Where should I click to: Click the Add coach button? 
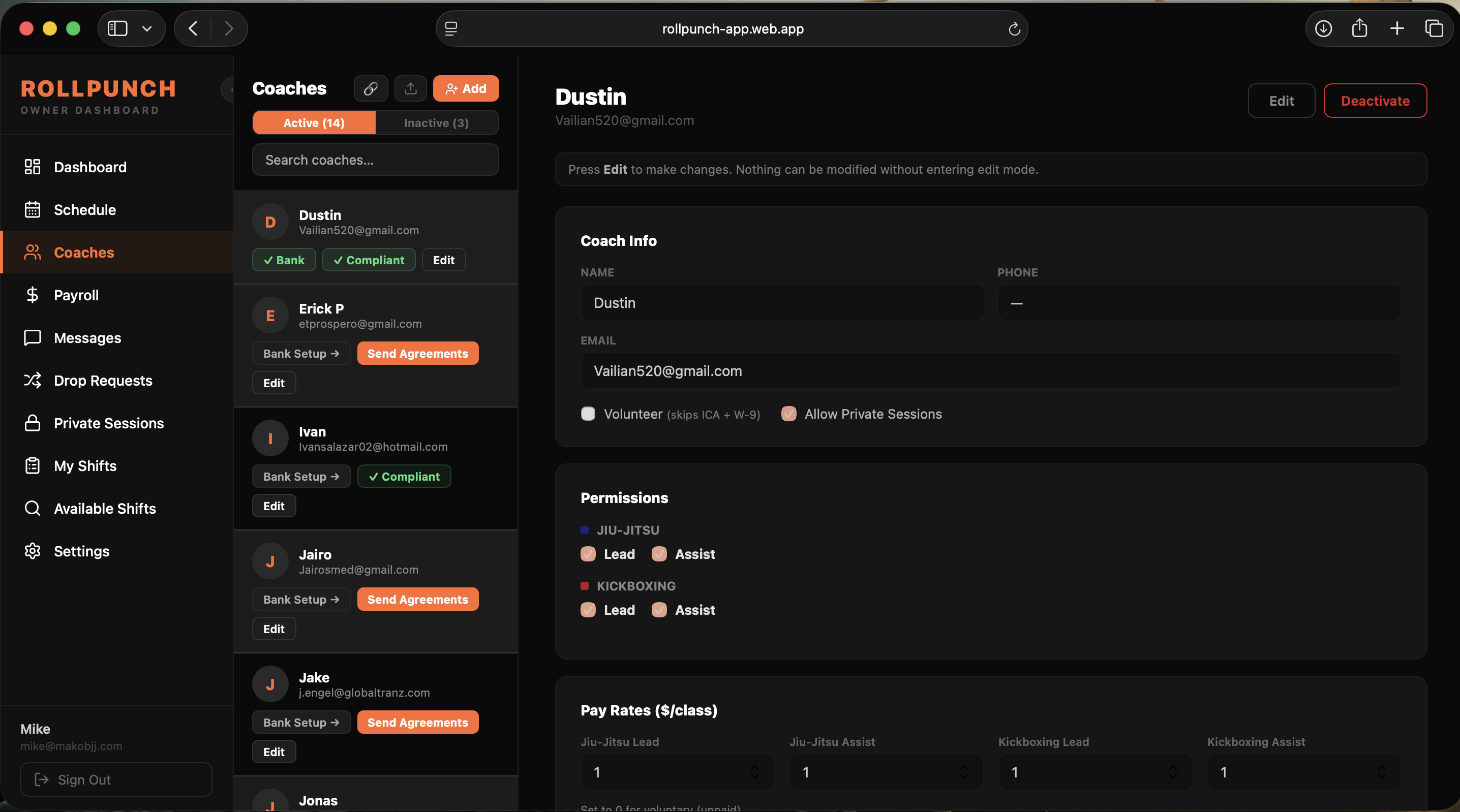point(466,88)
